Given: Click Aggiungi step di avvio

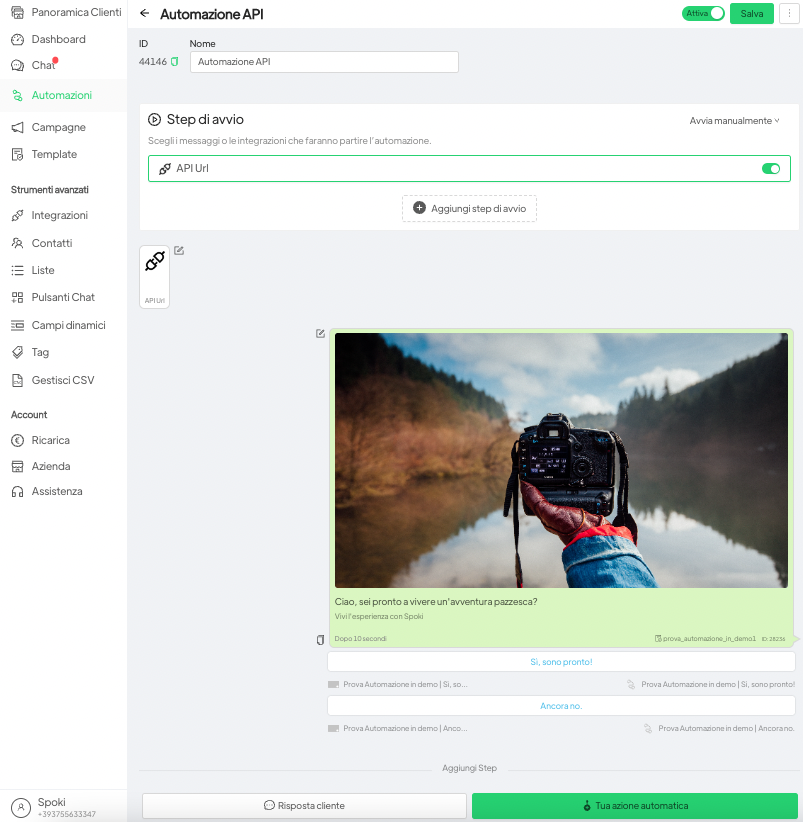Looking at the screenshot, I should tap(469, 208).
